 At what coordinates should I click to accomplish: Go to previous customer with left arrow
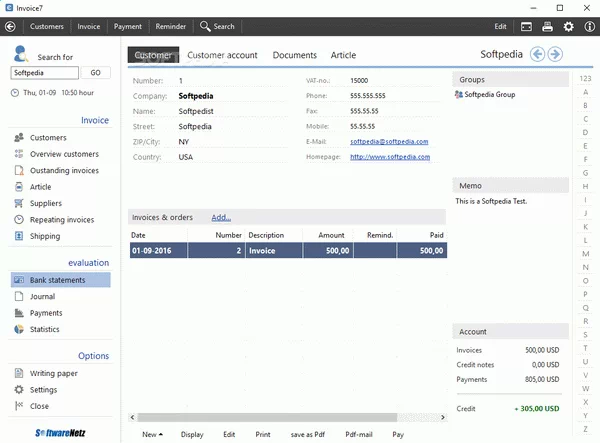point(537,55)
